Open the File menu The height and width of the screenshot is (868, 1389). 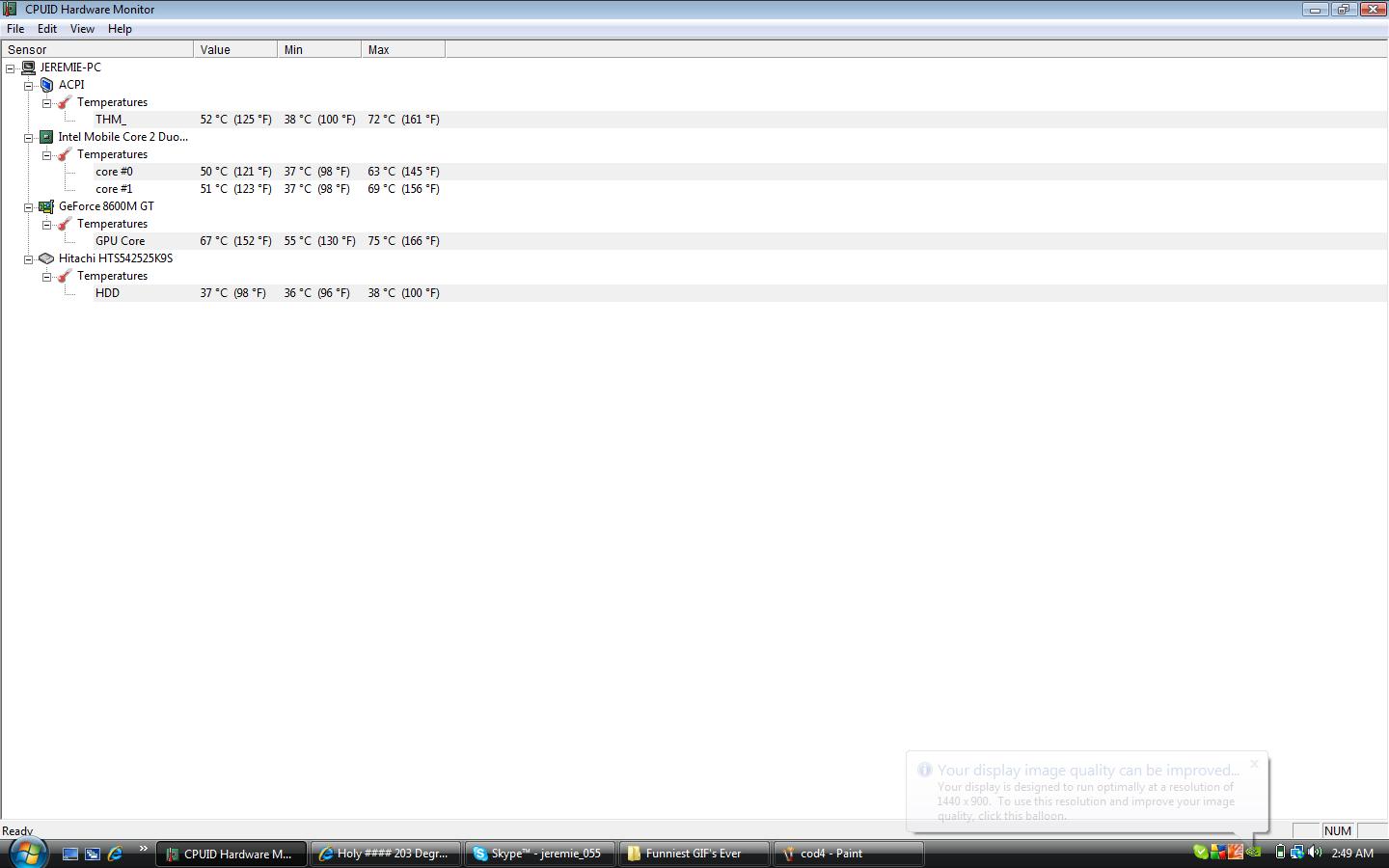[x=15, y=29]
